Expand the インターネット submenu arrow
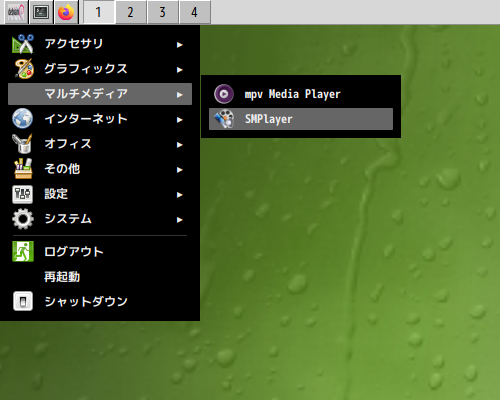This screenshot has width=500, height=400. [180, 120]
